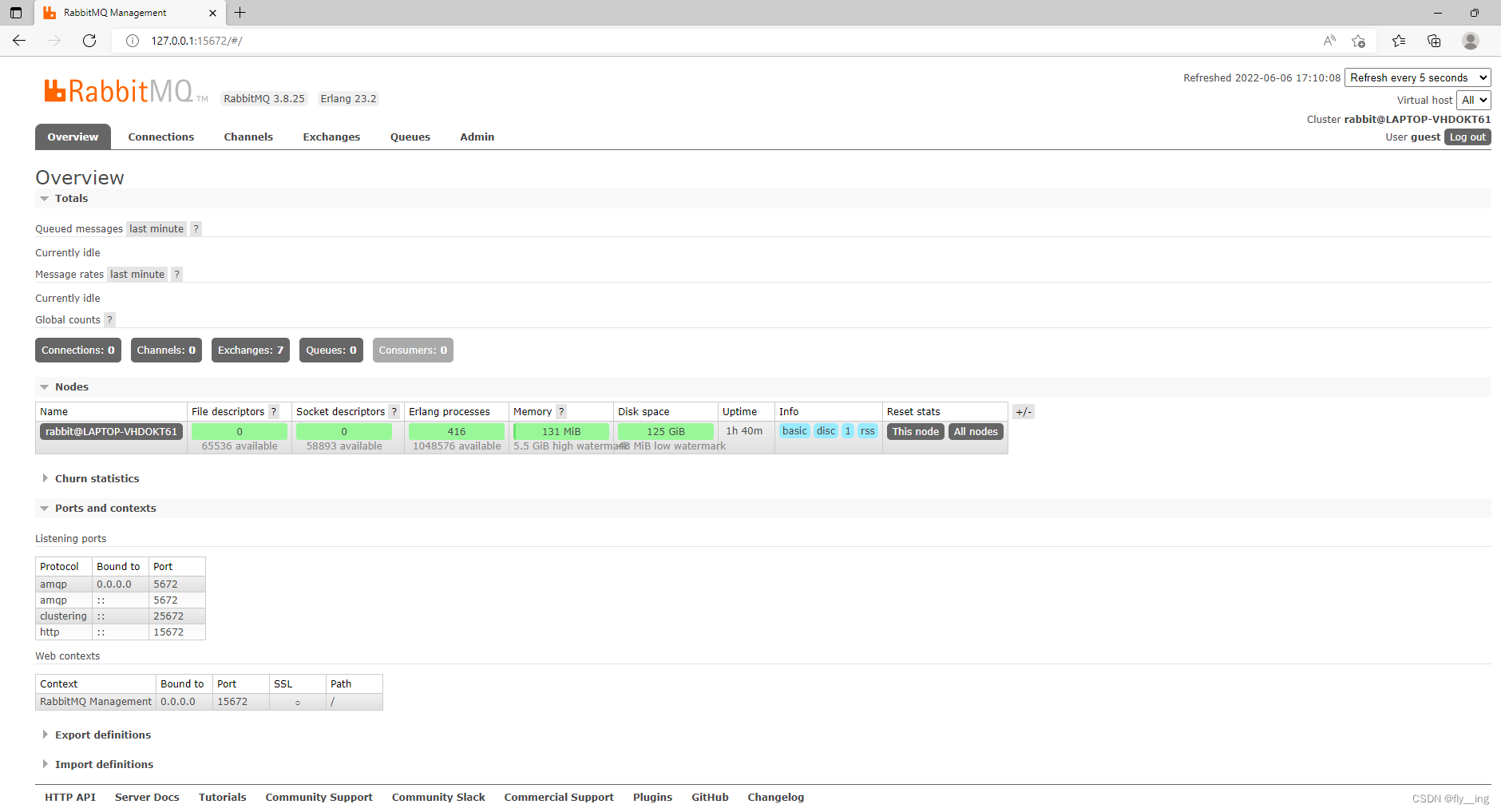
Task: Reset stats for All nodes
Action: click(x=976, y=432)
